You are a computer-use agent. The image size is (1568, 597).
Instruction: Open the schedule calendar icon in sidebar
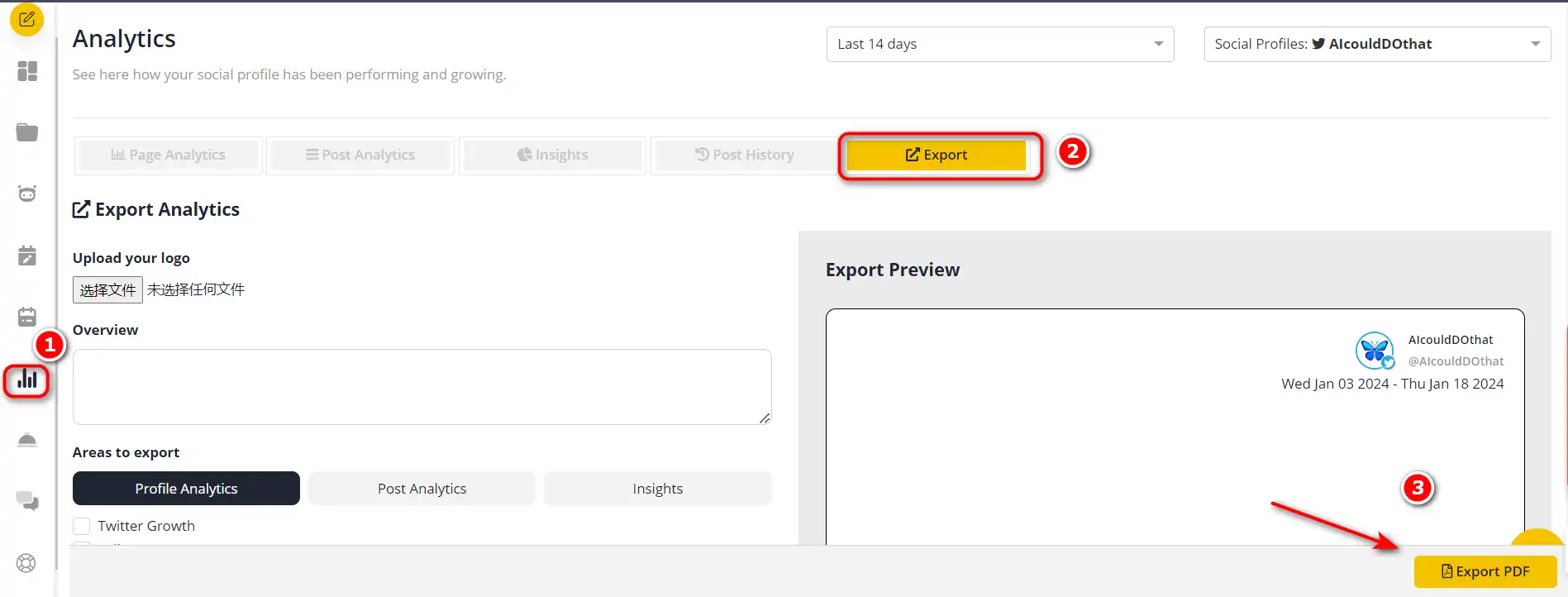click(27, 317)
